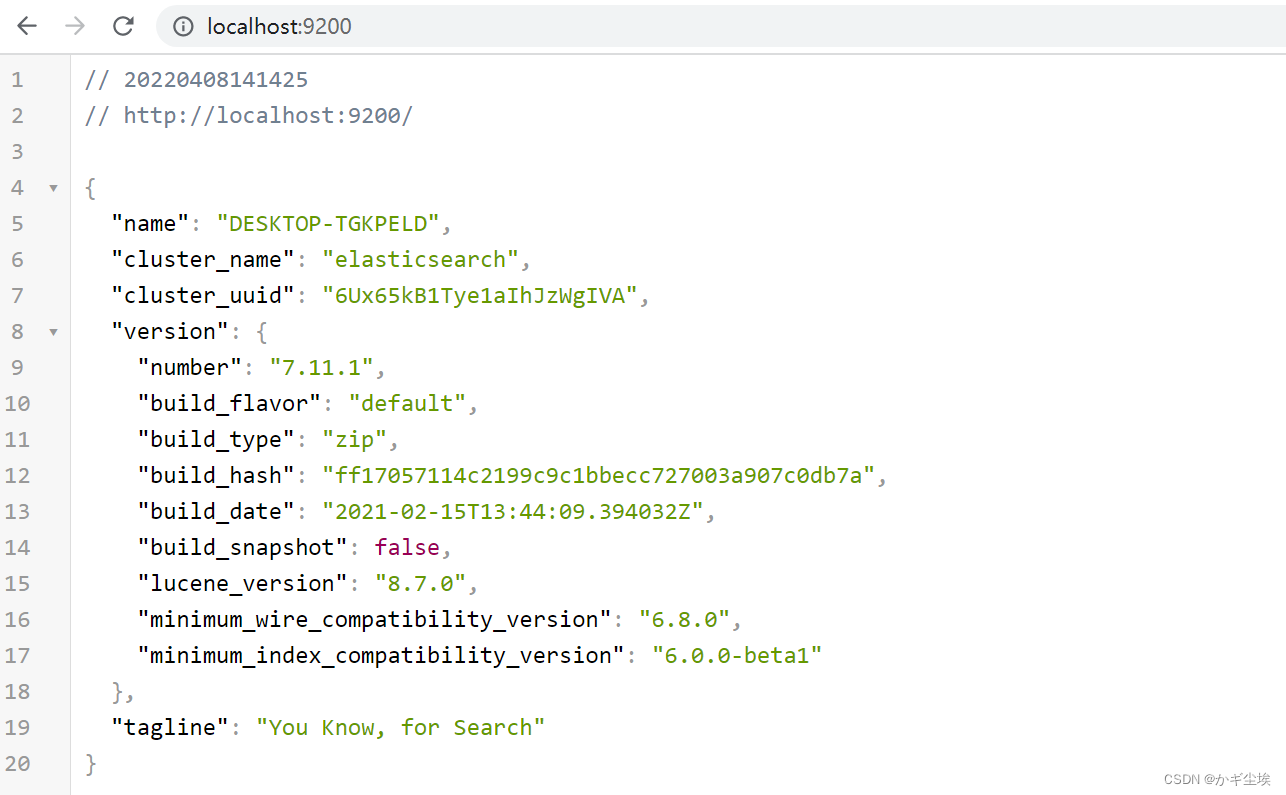Screen dimensions: 1286x795
Task: Click the "6.0.0-beta1" compatibility value
Action: (x=737, y=656)
